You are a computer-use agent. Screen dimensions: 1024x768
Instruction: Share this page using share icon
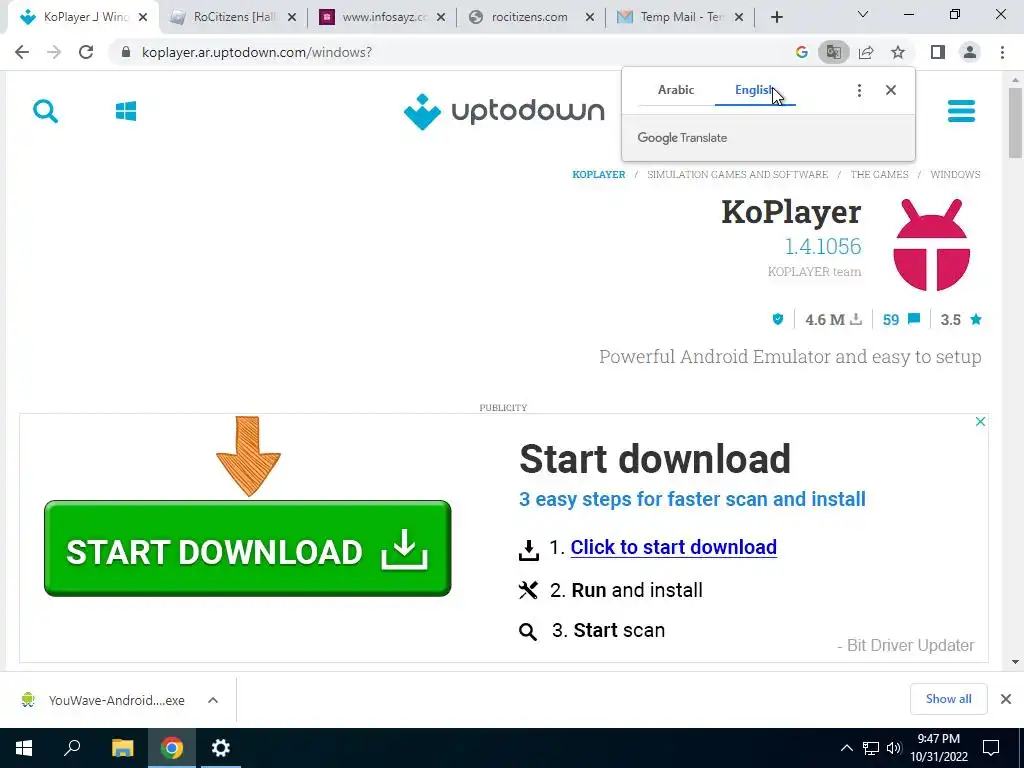pyautogui.click(x=866, y=52)
